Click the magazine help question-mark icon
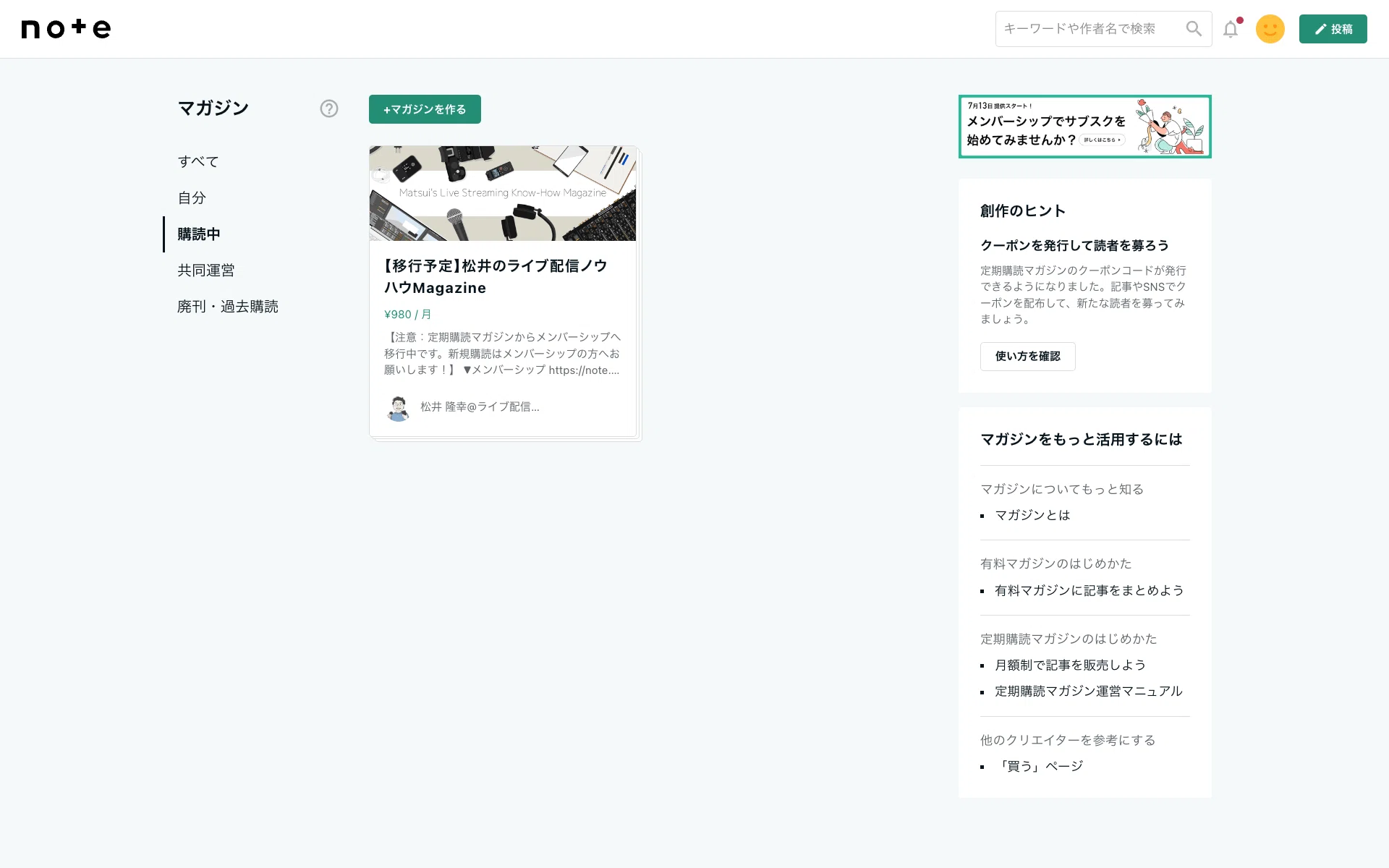Viewport: 1389px width, 868px height. point(329,109)
